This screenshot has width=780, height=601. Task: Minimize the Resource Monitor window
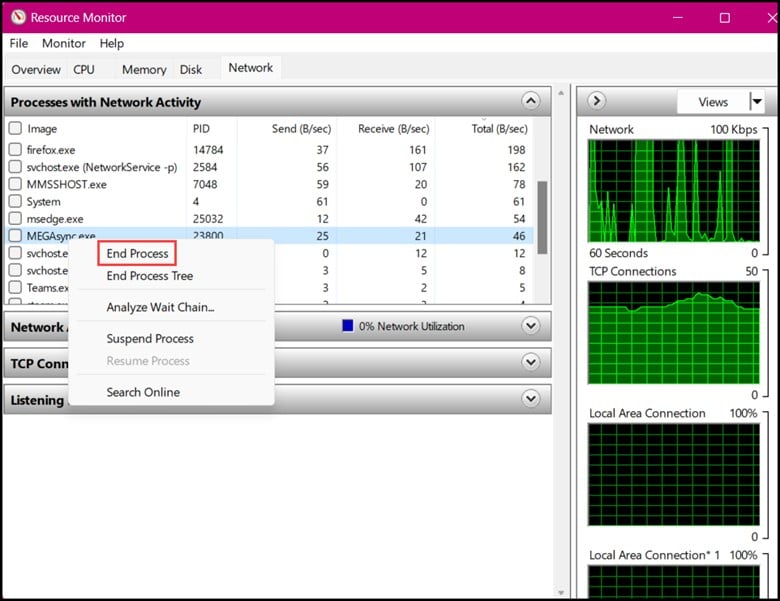(678, 18)
